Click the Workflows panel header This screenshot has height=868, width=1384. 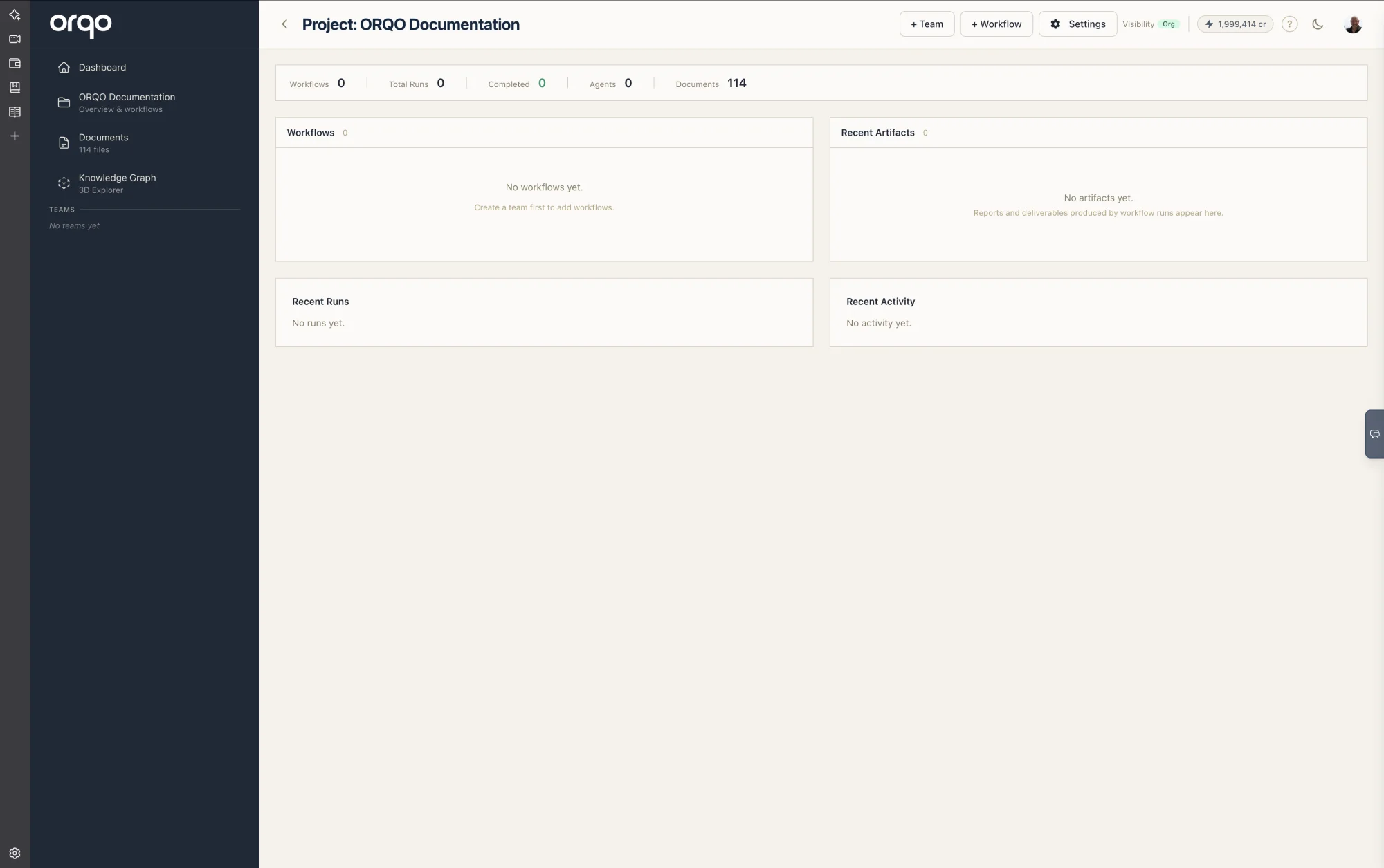click(544, 133)
